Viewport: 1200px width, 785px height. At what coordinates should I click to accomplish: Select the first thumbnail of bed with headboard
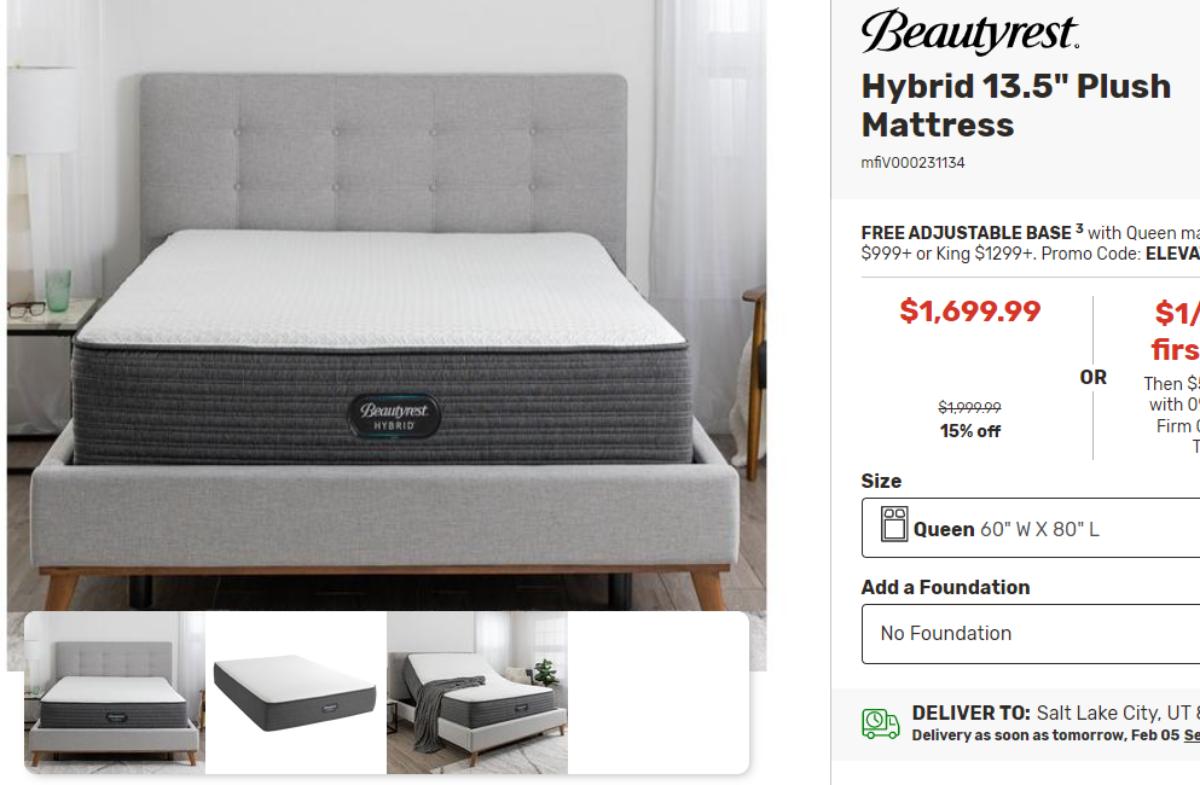[115, 693]
